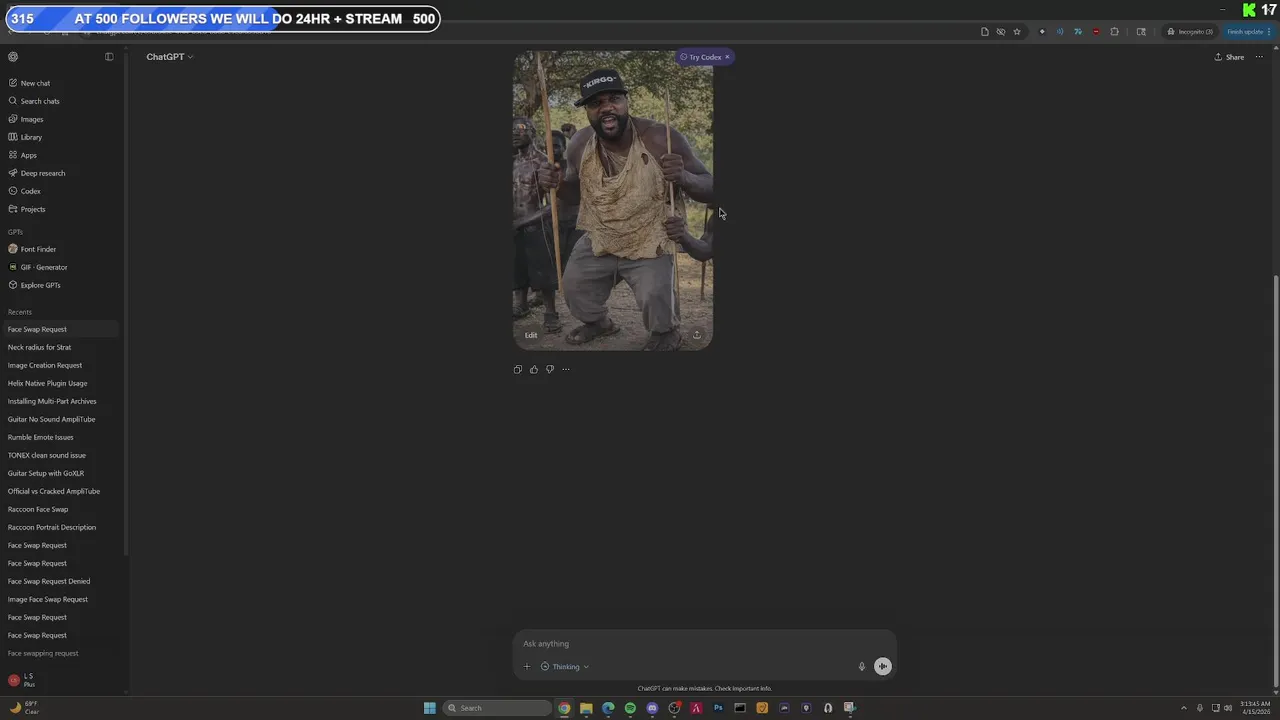Click Edit on the generated image

(x=531, y=335)
